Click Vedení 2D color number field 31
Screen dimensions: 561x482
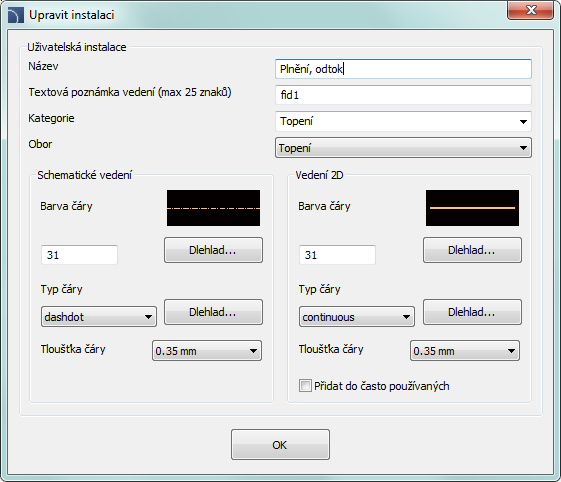click(337, 255)
